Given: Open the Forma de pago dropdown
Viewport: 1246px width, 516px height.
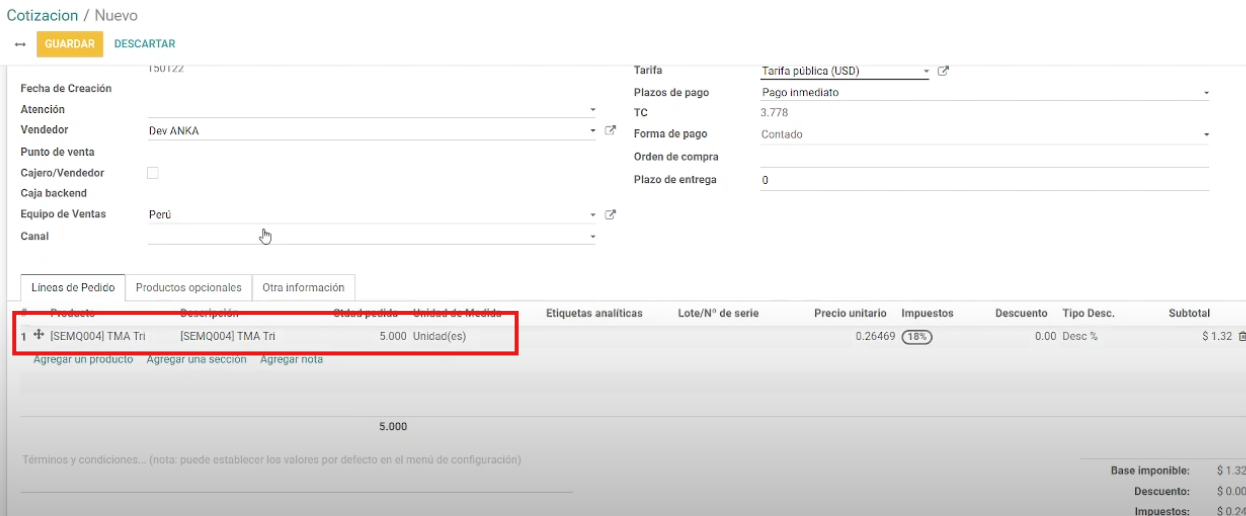Looking at the screenshot, I should click(x=1206, y=135).
